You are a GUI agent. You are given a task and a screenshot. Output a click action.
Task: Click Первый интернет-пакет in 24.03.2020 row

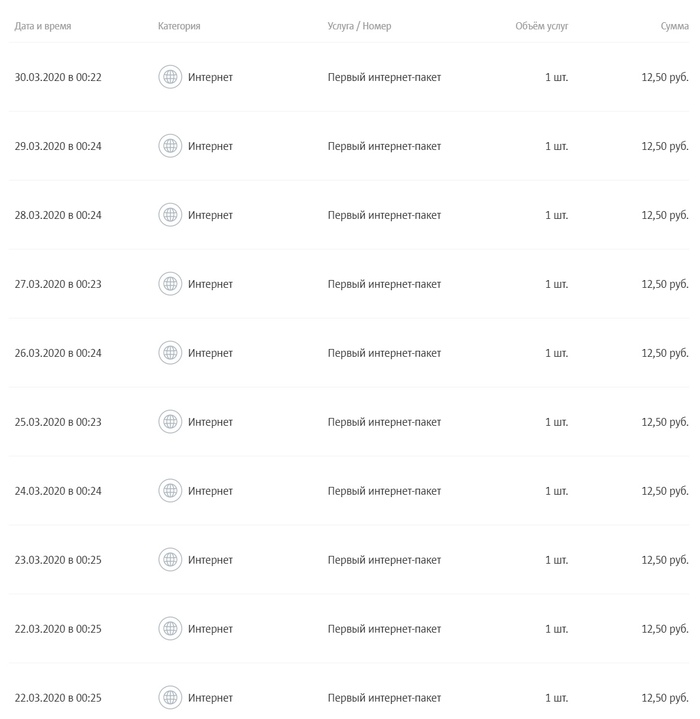tap(384, 491)
